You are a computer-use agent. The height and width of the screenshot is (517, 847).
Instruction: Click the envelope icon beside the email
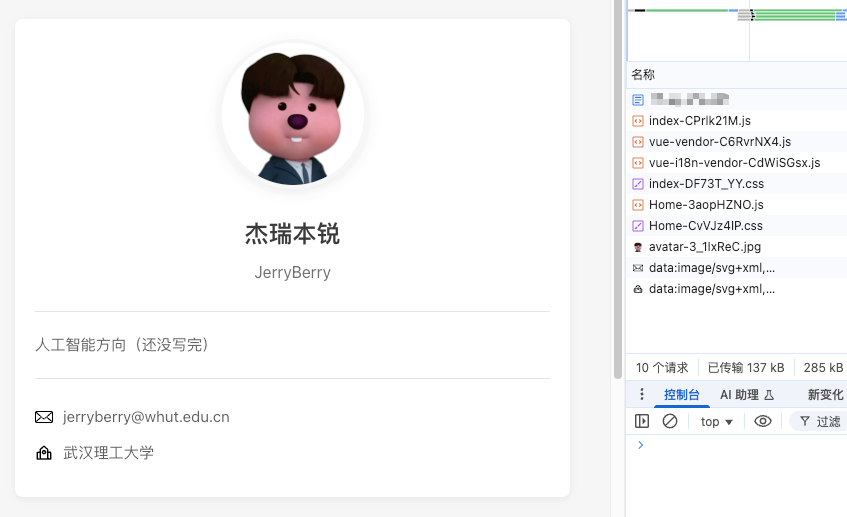[44, 417]
